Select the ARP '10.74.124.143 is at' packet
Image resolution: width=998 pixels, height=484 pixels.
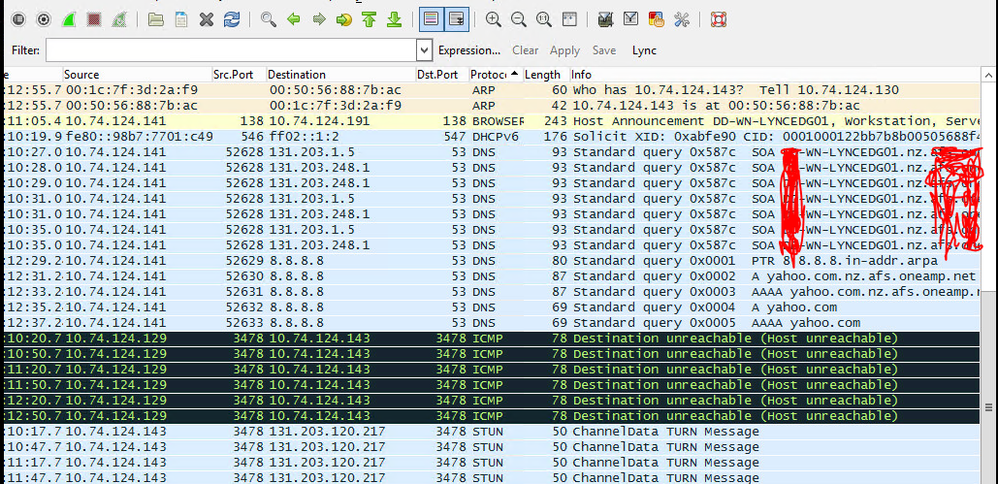coord(491,106)
